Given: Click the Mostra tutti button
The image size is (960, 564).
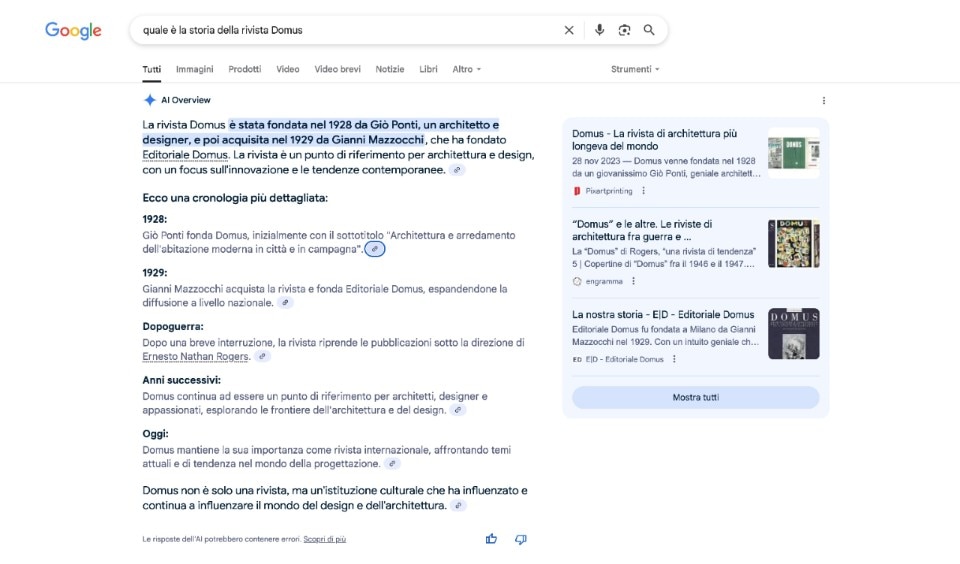Looking at the screenshot, I should [696, 397].
